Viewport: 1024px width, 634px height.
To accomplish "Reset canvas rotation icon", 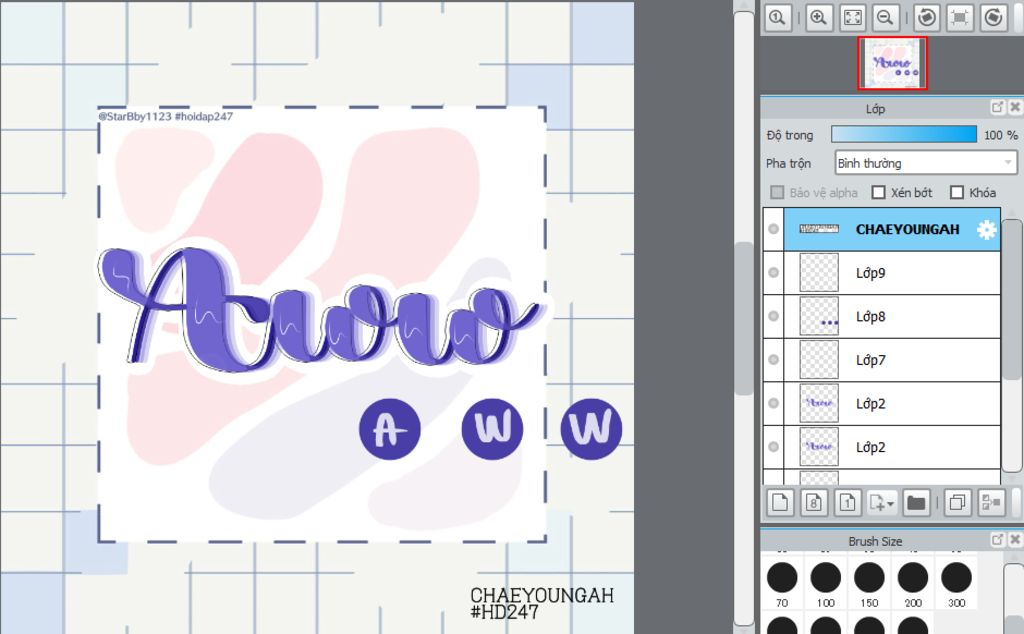I will (959, 18).
